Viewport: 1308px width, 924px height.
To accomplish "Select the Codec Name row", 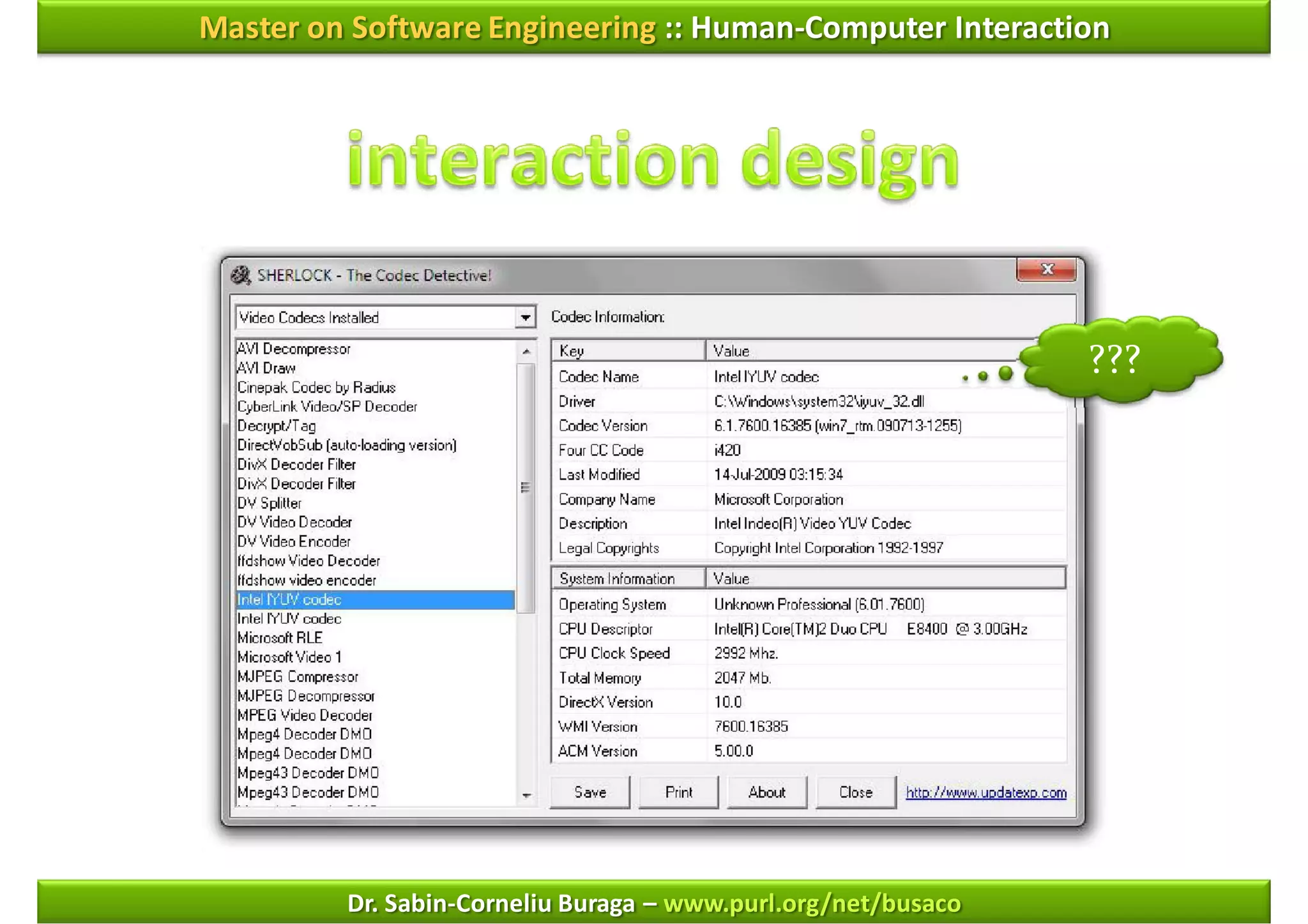I will (x=809, y=377).
